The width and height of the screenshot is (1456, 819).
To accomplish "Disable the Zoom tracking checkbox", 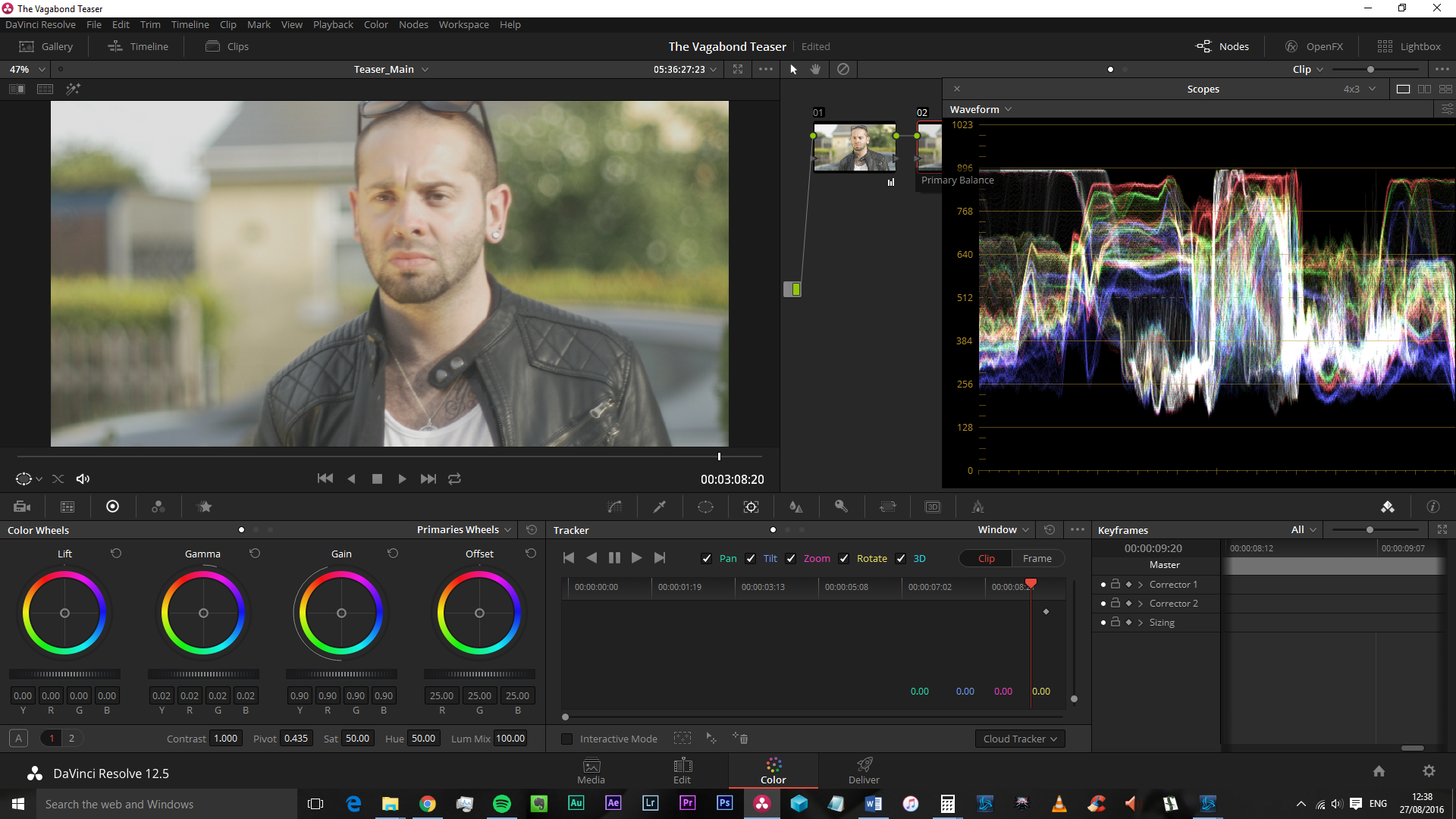I will [x=791, y=558].
